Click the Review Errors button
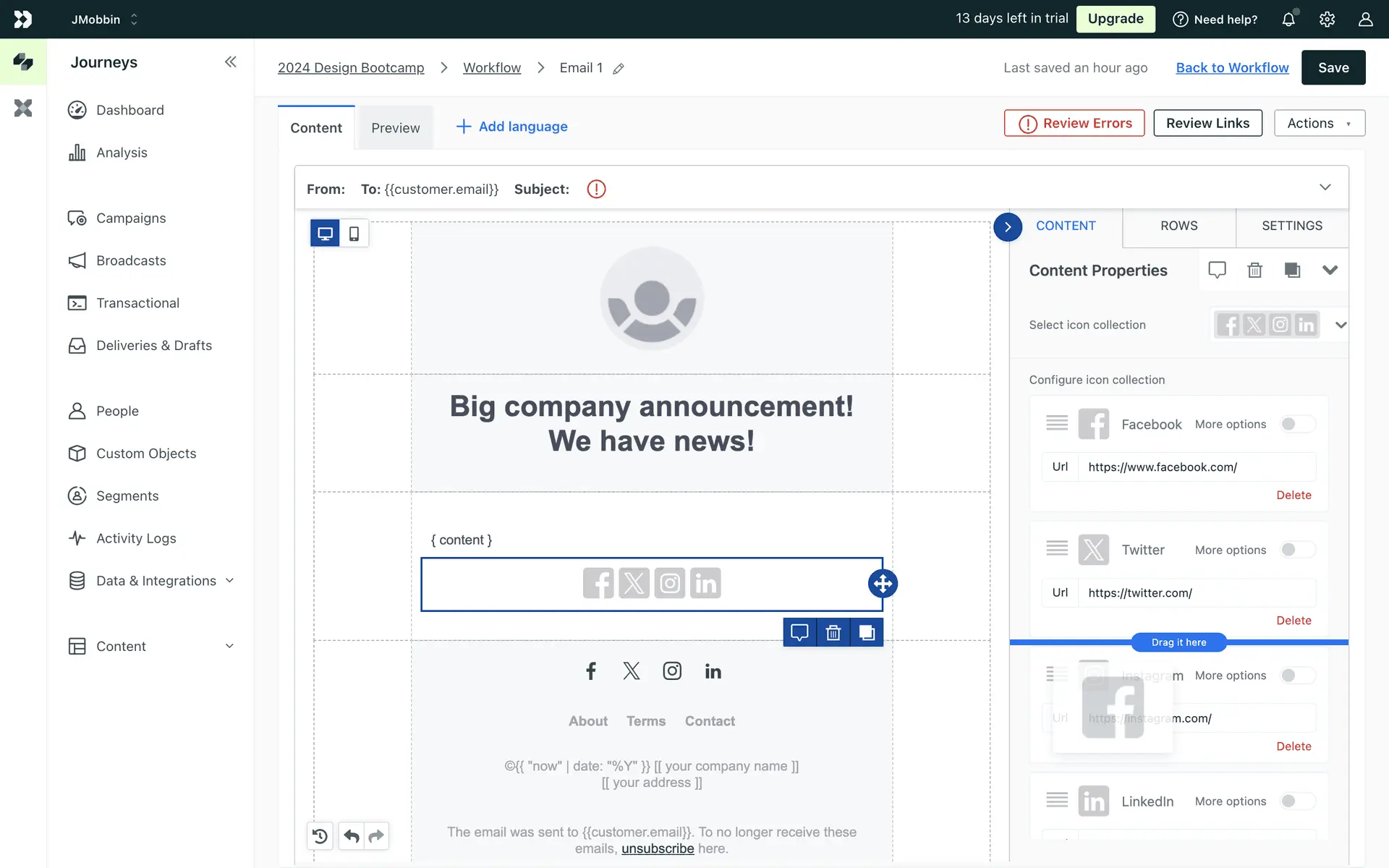Screen dimensions: 1389x868 coord(1074,123)
